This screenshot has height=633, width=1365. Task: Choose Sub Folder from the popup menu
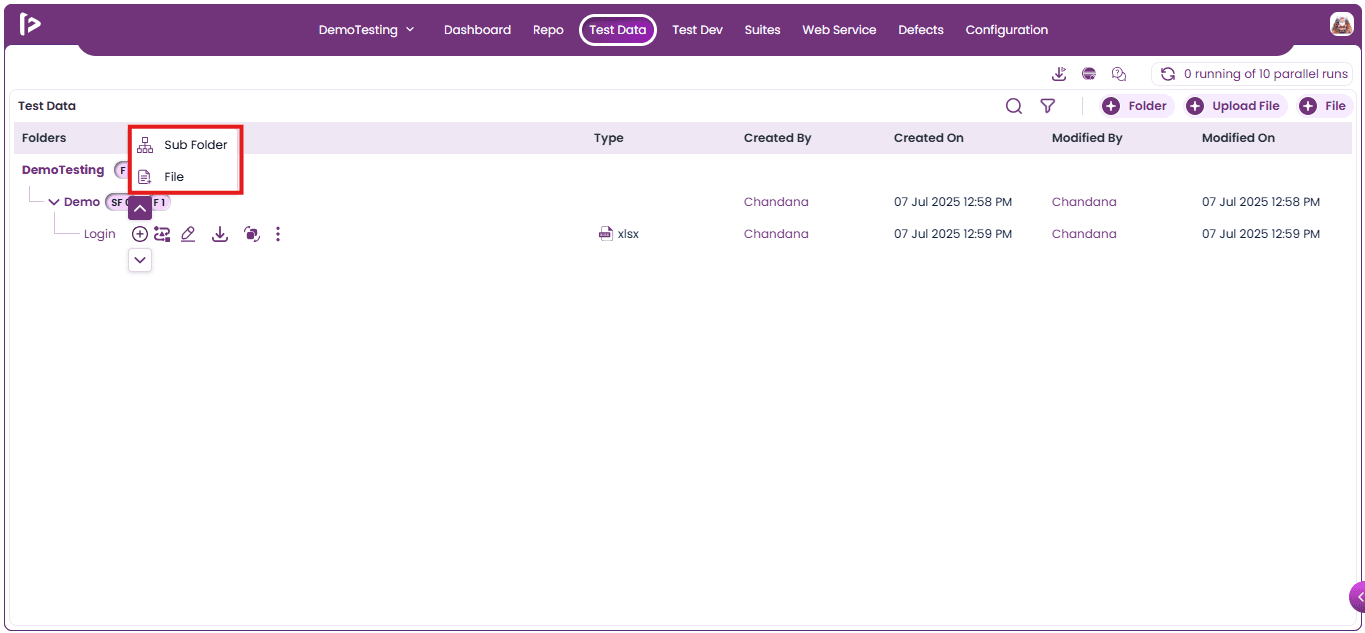click(185, 145)
